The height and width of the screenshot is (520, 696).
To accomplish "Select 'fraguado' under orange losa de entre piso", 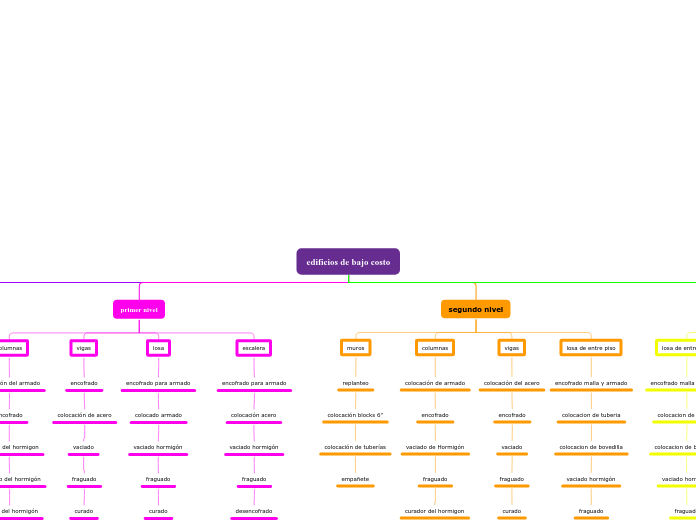I will click(x=591, y=511).
